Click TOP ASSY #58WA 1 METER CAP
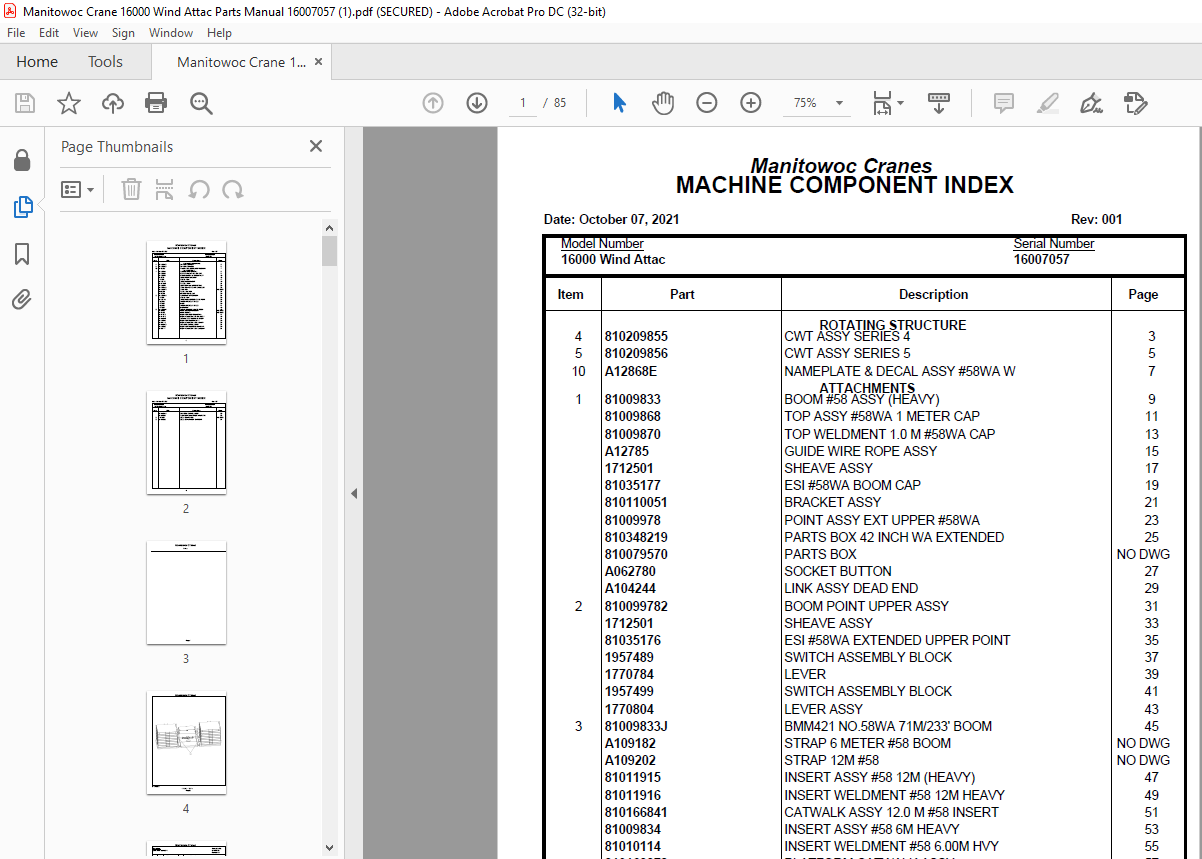 pos(882,417)
